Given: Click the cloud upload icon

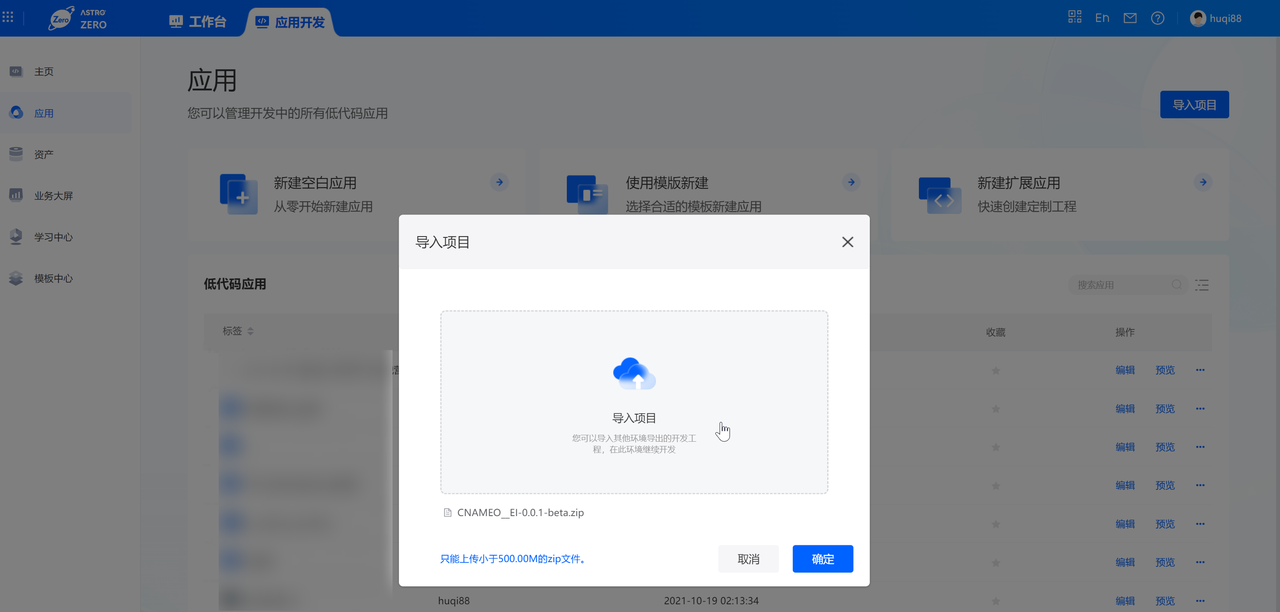Looking at the screenshot, I should [634, 373].
